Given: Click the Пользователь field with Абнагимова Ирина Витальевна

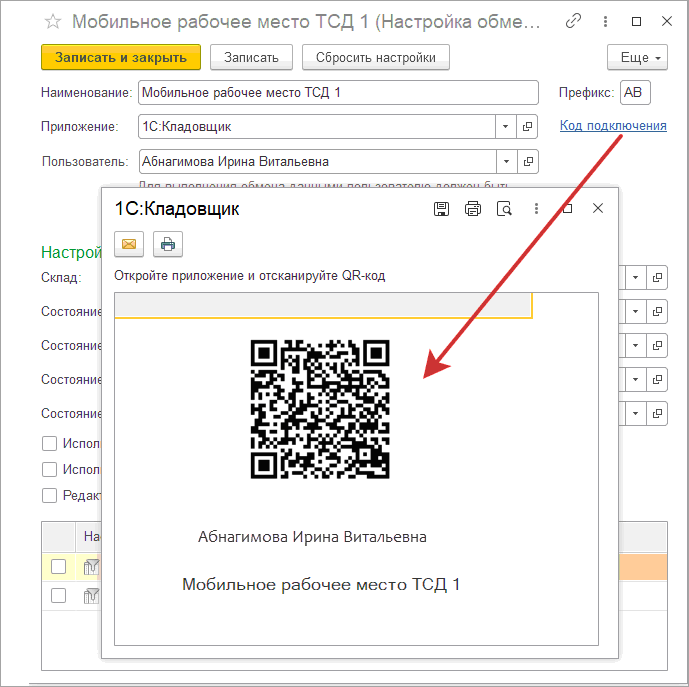Looking at the screenshot, I should pos(318,161).
